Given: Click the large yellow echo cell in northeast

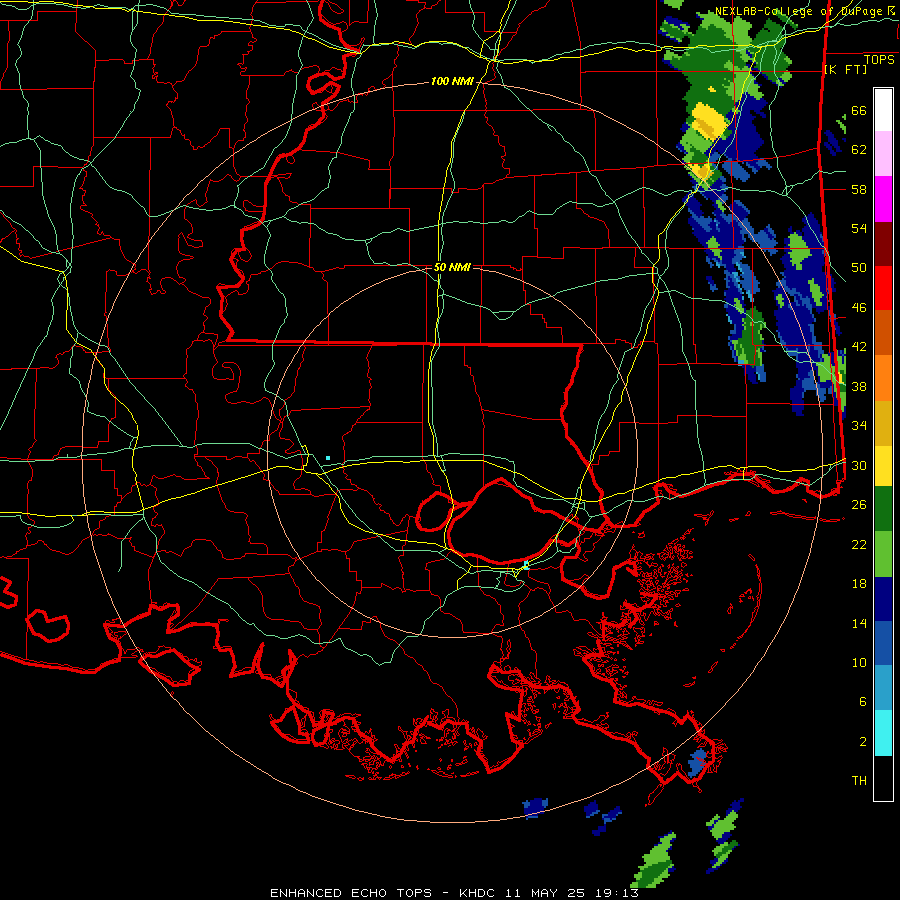Looking at the screenshot, I should pos(707,121).
